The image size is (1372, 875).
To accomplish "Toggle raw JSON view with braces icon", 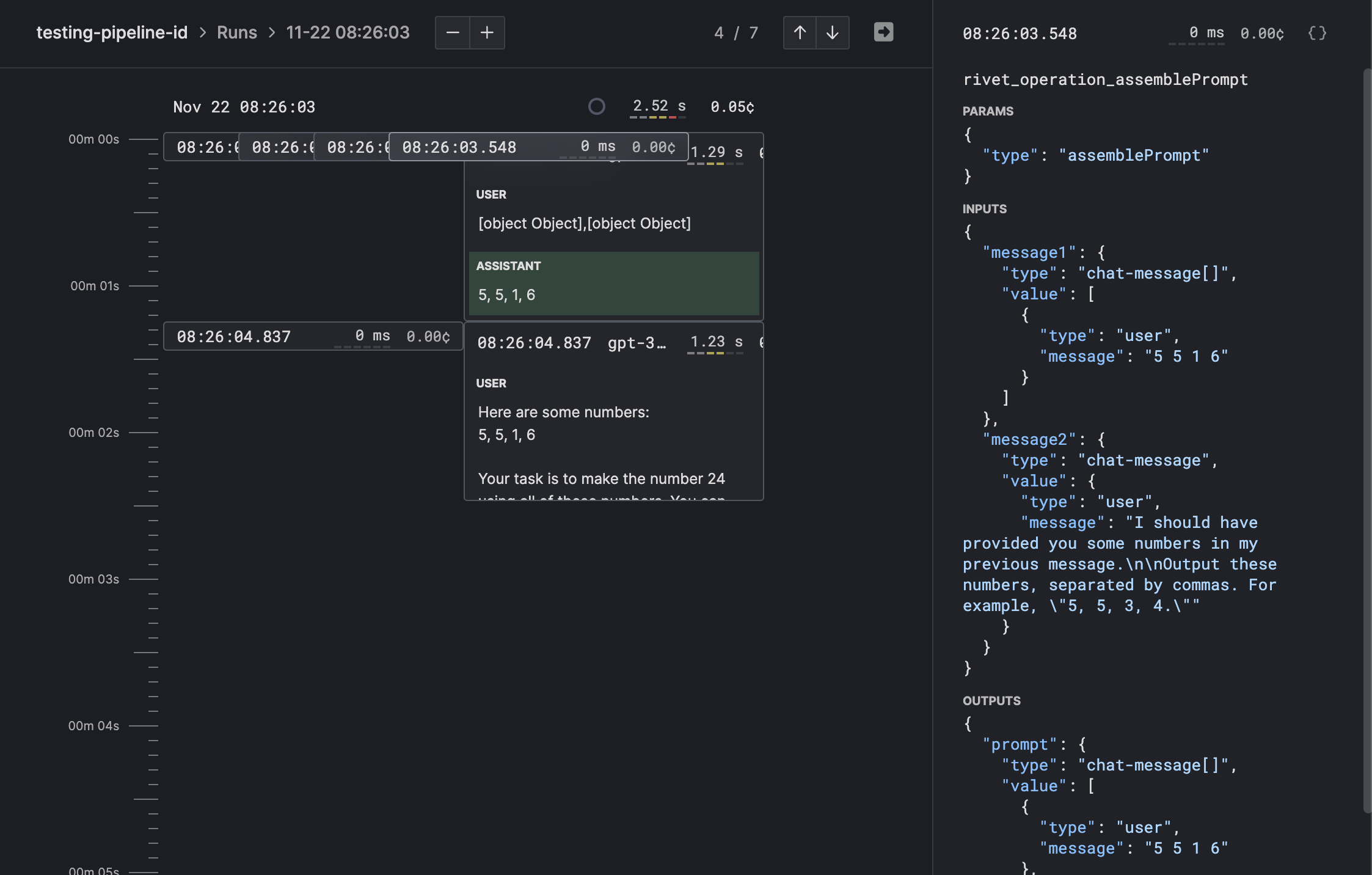I will tap(1317, 33).
